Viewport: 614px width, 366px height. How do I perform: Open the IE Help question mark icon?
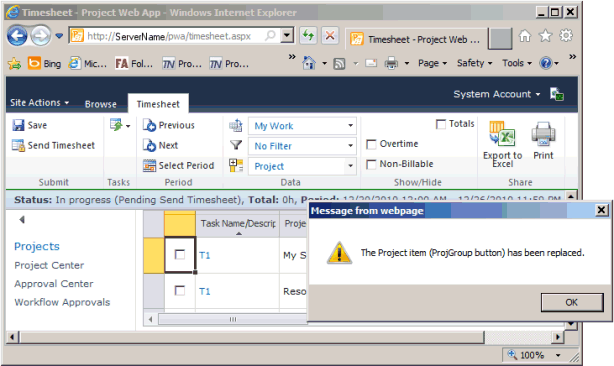[545, 63]
